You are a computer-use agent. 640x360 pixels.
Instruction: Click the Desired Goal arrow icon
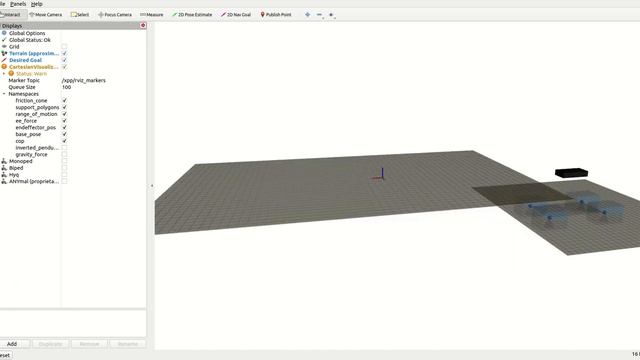tap(4, 60)
